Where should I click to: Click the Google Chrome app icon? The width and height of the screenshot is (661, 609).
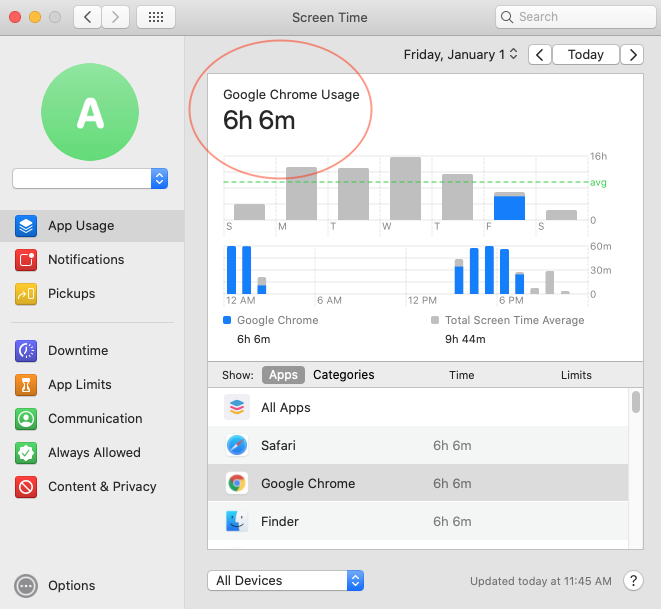pyautogui.click(x=236, y=483)
